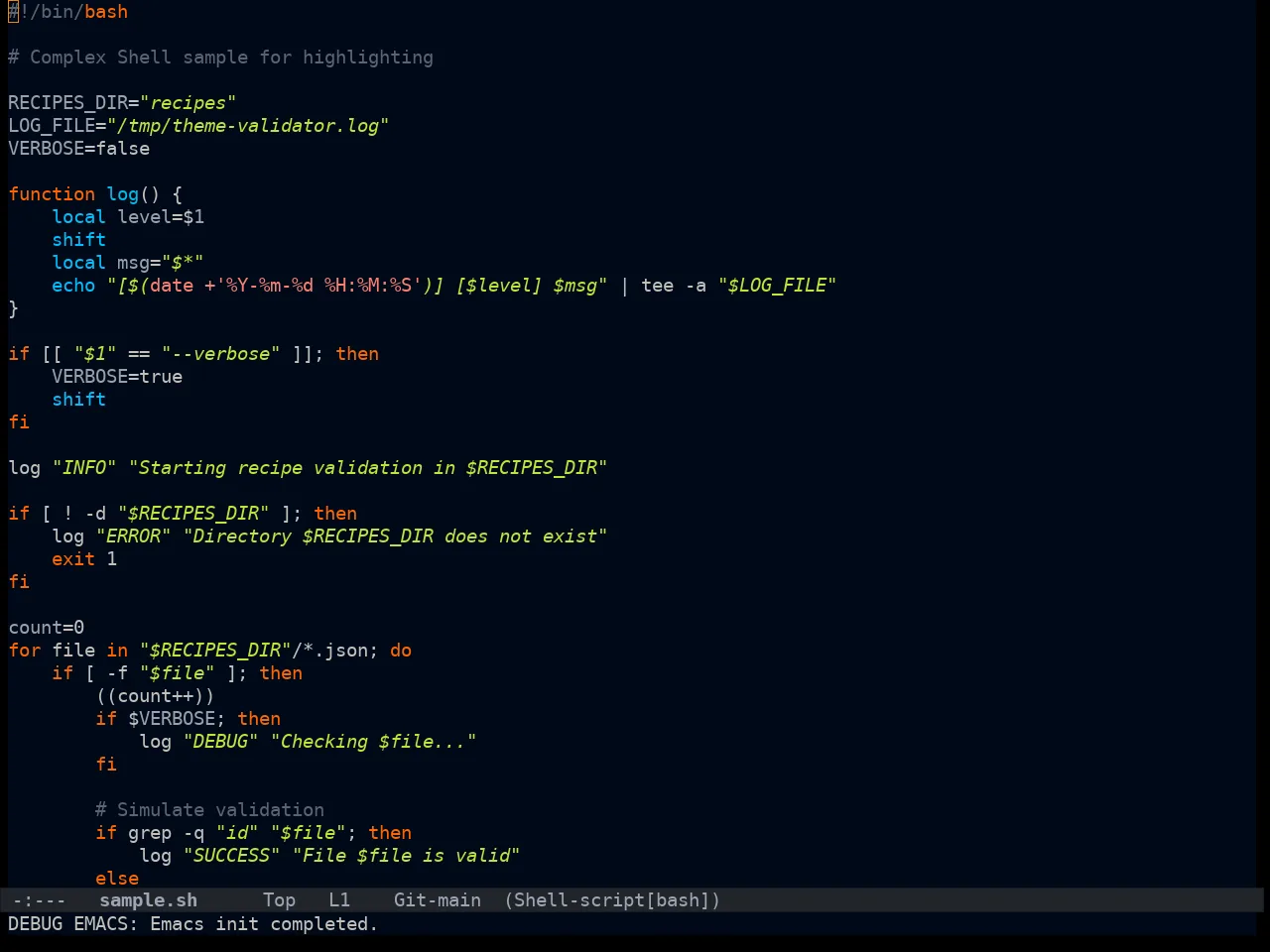Click the 'local level=$1' line
The width and height of the screenshot is (1270, 952).
pyautogui.click(x=128, y=217)
